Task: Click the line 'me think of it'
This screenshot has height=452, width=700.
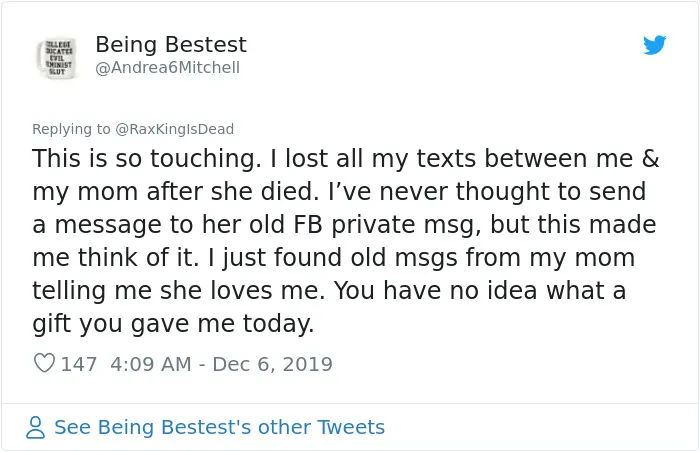Action: coord(333,258)
